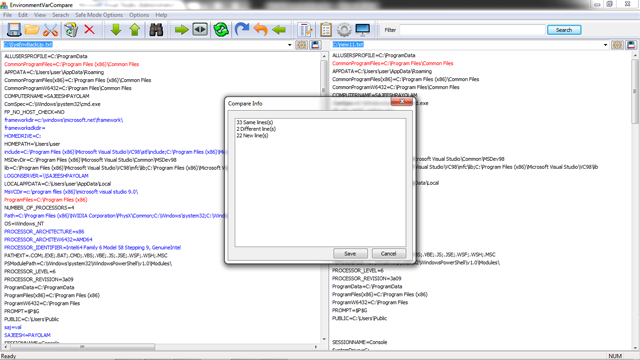Screen dimensions: 640x360
Task: Click the green left arrow icon
Action: 279,29
